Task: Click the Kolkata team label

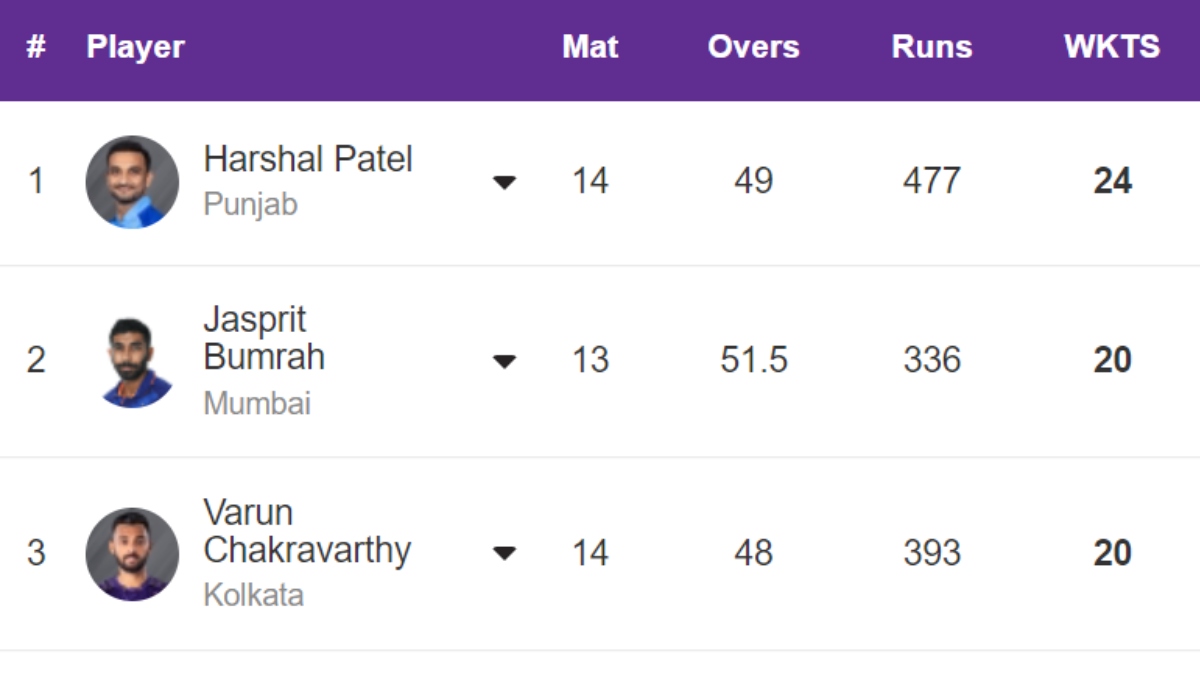Action: point(253,596)
